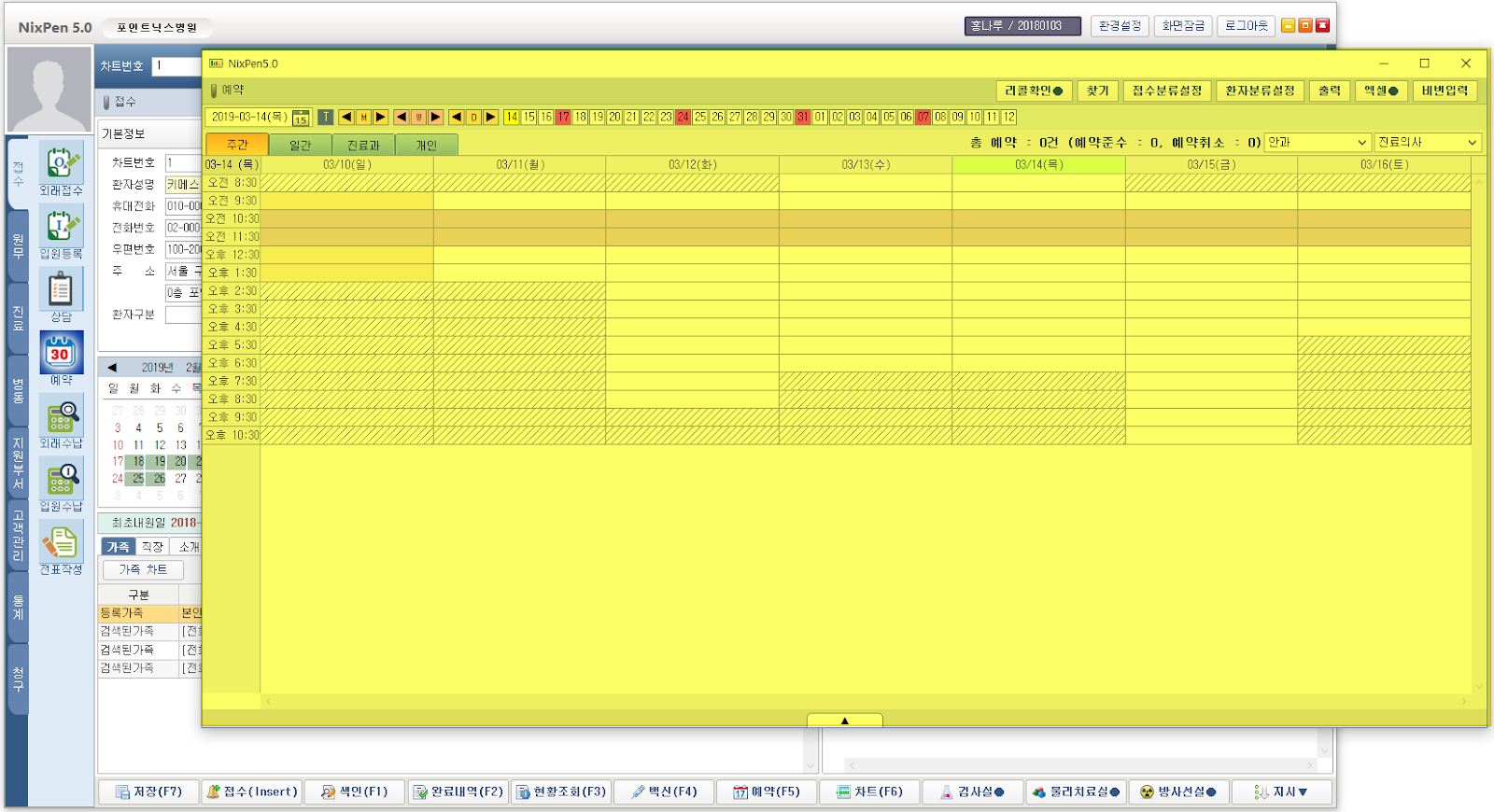The height and width of the screenshot is (812, 1494).
Task: Select the 예약 calendar icon in sidebar
Action: 61,353
